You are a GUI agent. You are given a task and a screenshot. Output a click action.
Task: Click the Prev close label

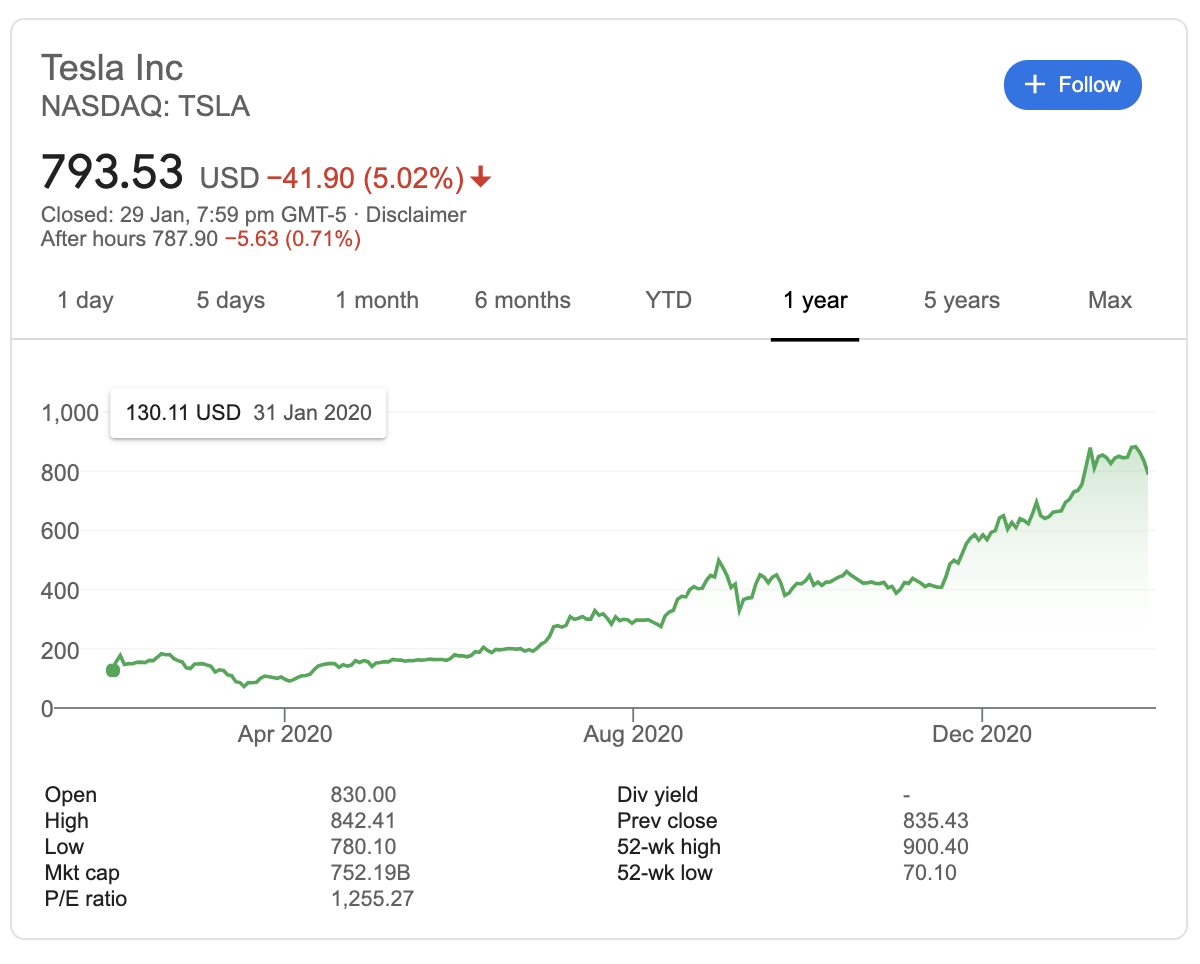tap(667, 821)
